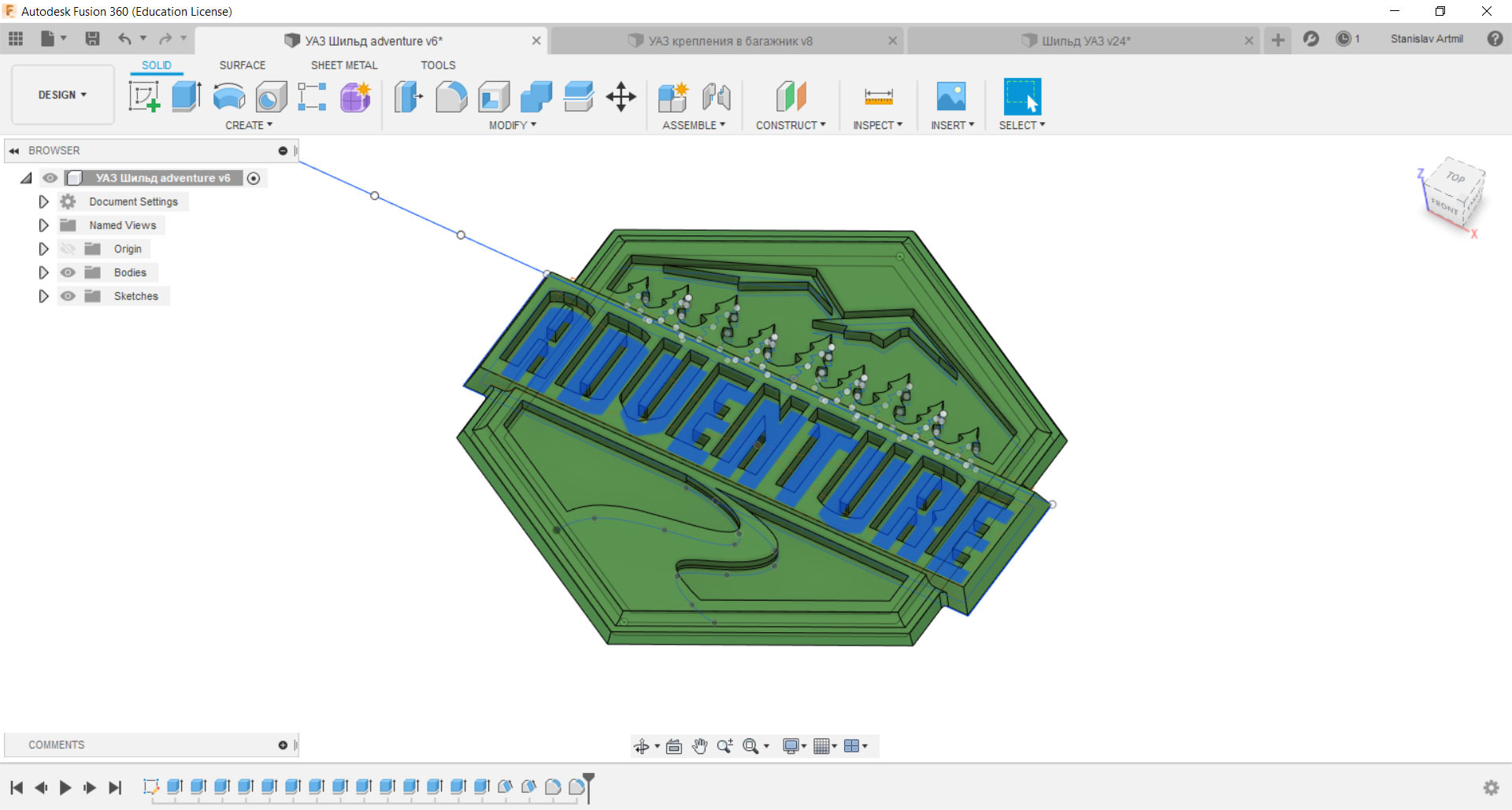Expand the Named Views folder

pyautogui.click(x=43, y=225)
